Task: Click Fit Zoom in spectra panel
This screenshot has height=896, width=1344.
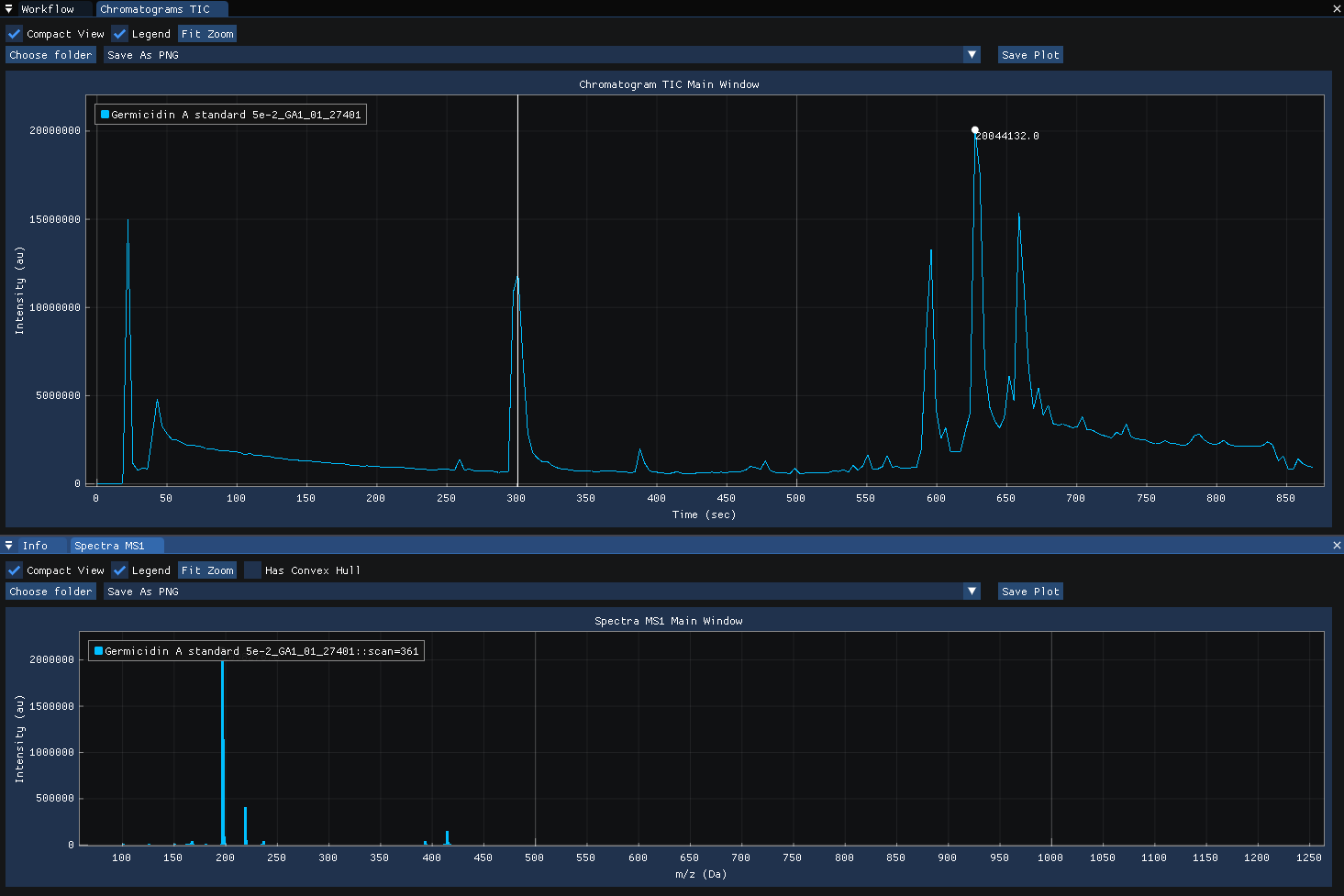Action: 207,570
